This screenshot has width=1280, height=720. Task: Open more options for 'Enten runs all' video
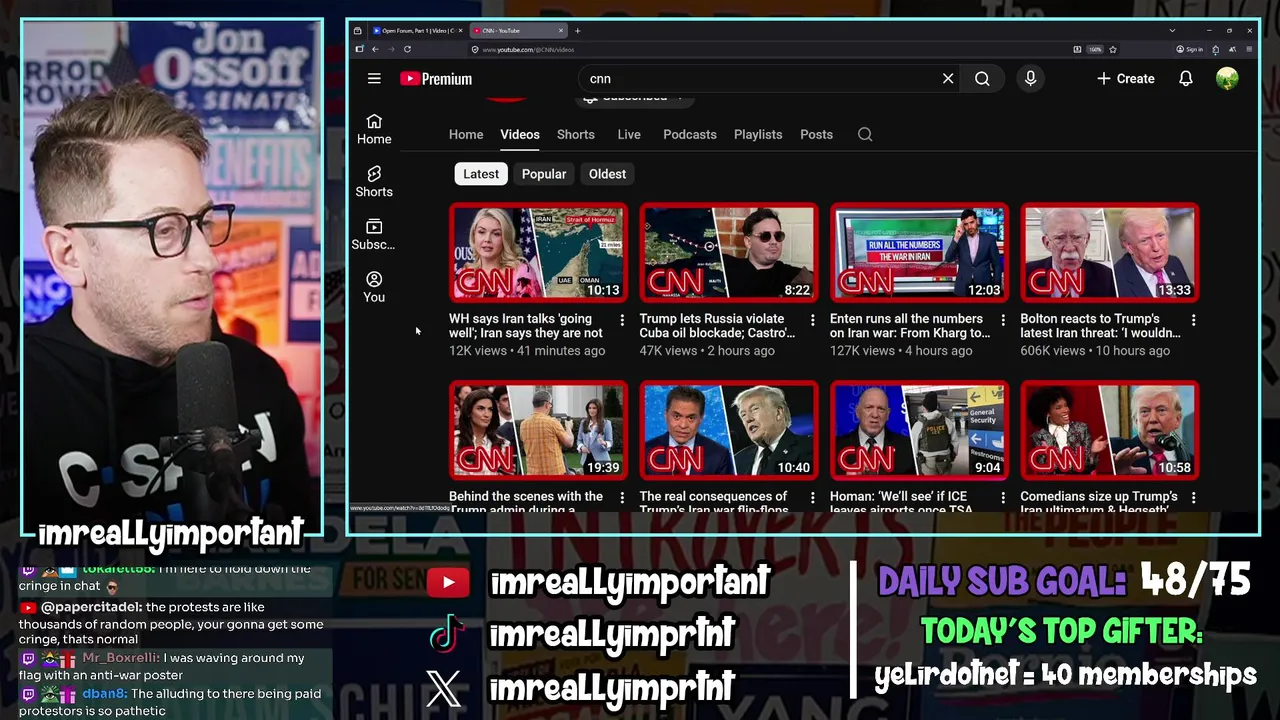1003,320
